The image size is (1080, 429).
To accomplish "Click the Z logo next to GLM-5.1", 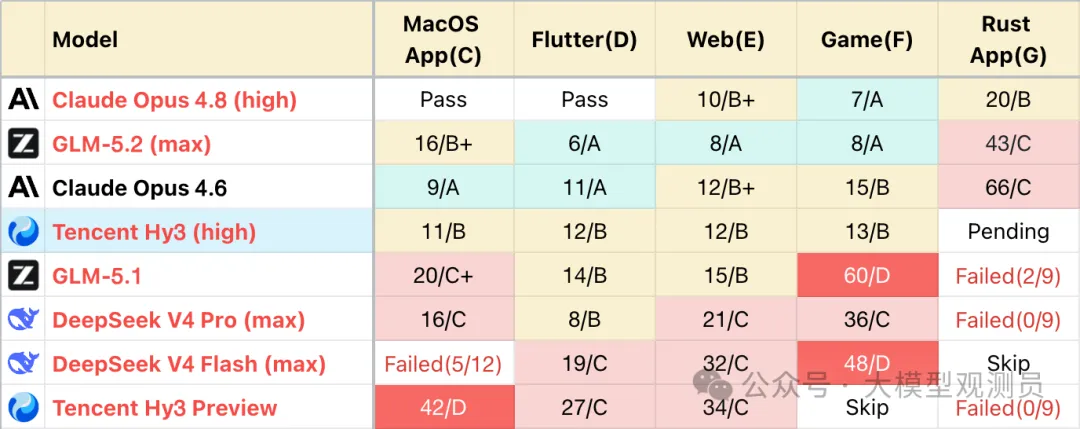I will pos(23,275).
